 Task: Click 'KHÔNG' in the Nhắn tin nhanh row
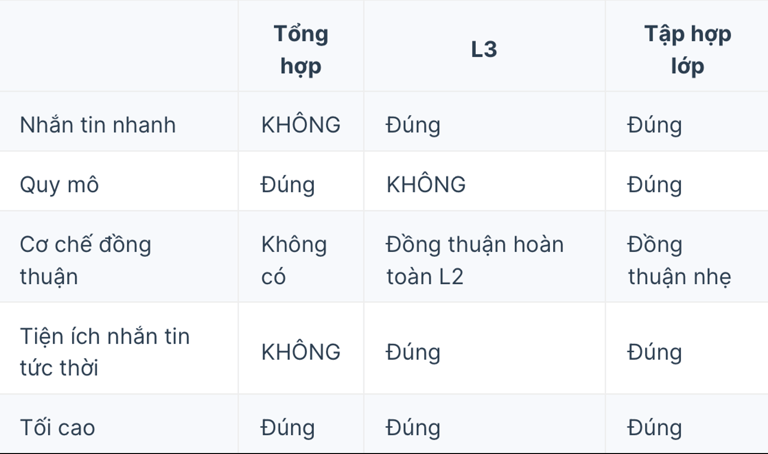[x=301, y=124]
